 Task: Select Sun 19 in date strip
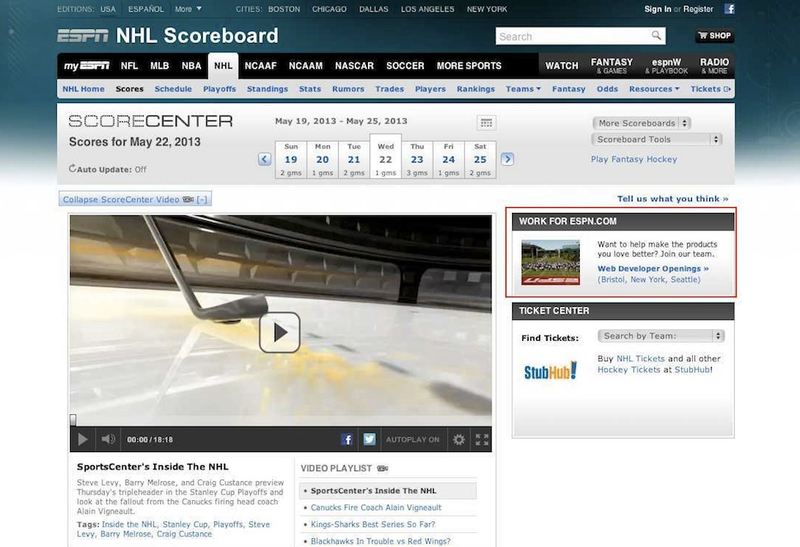pyautogui.click(x=291, y=160)
